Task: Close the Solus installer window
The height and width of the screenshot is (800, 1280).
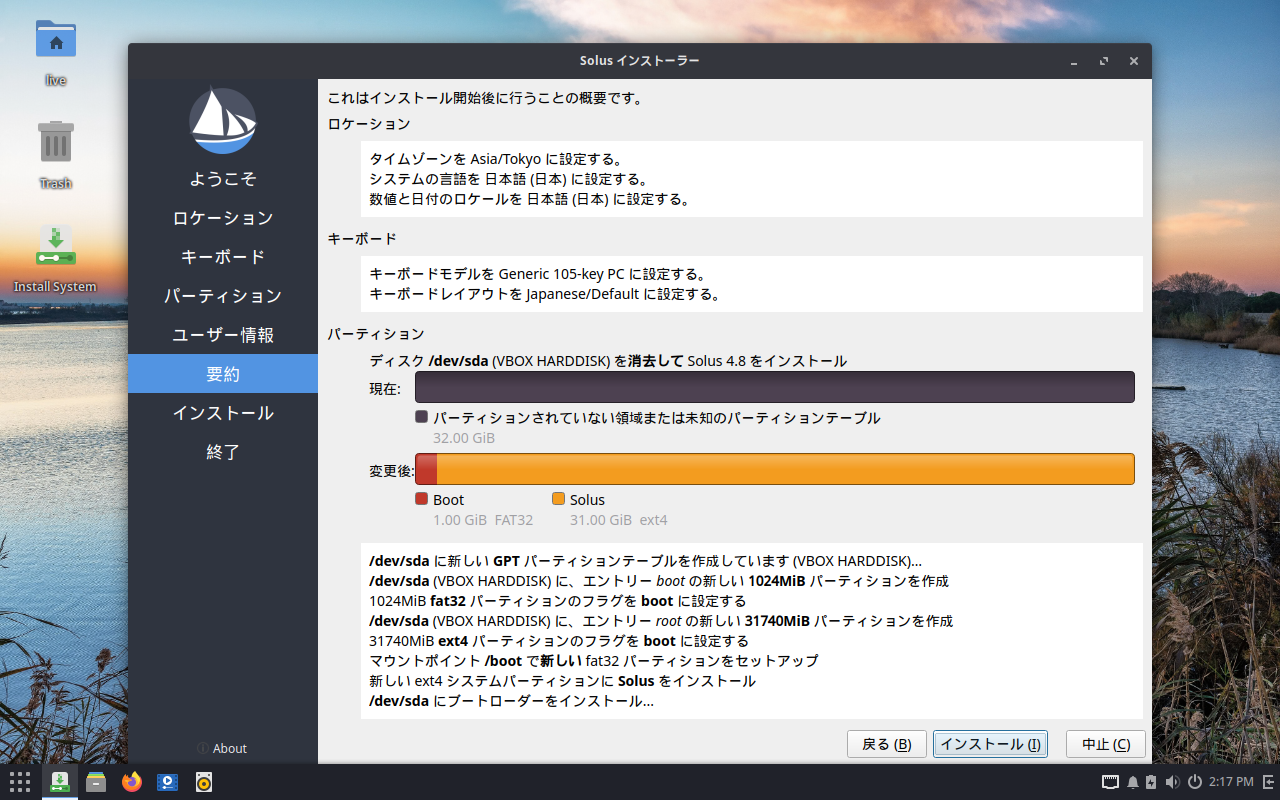Action: click(x=1134, y=61)
